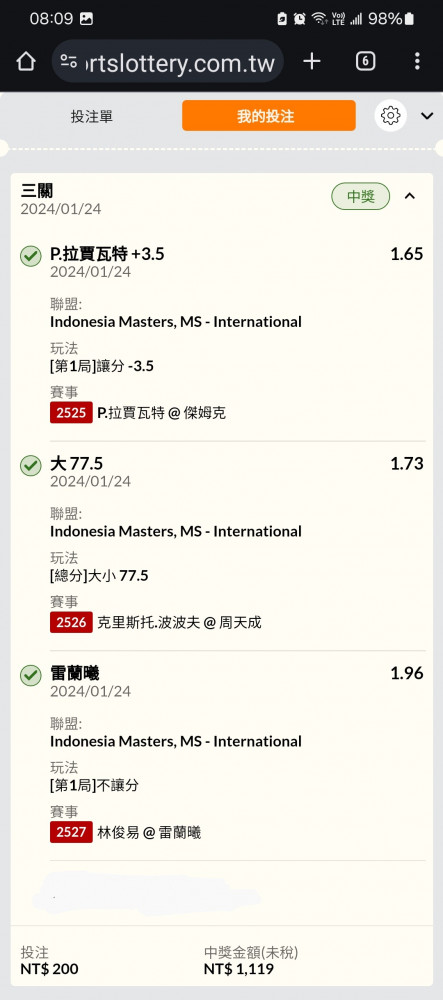Screen dimensions: 443x1000
Task: Click the 中獎 status badge
Action: pos(360,196)
